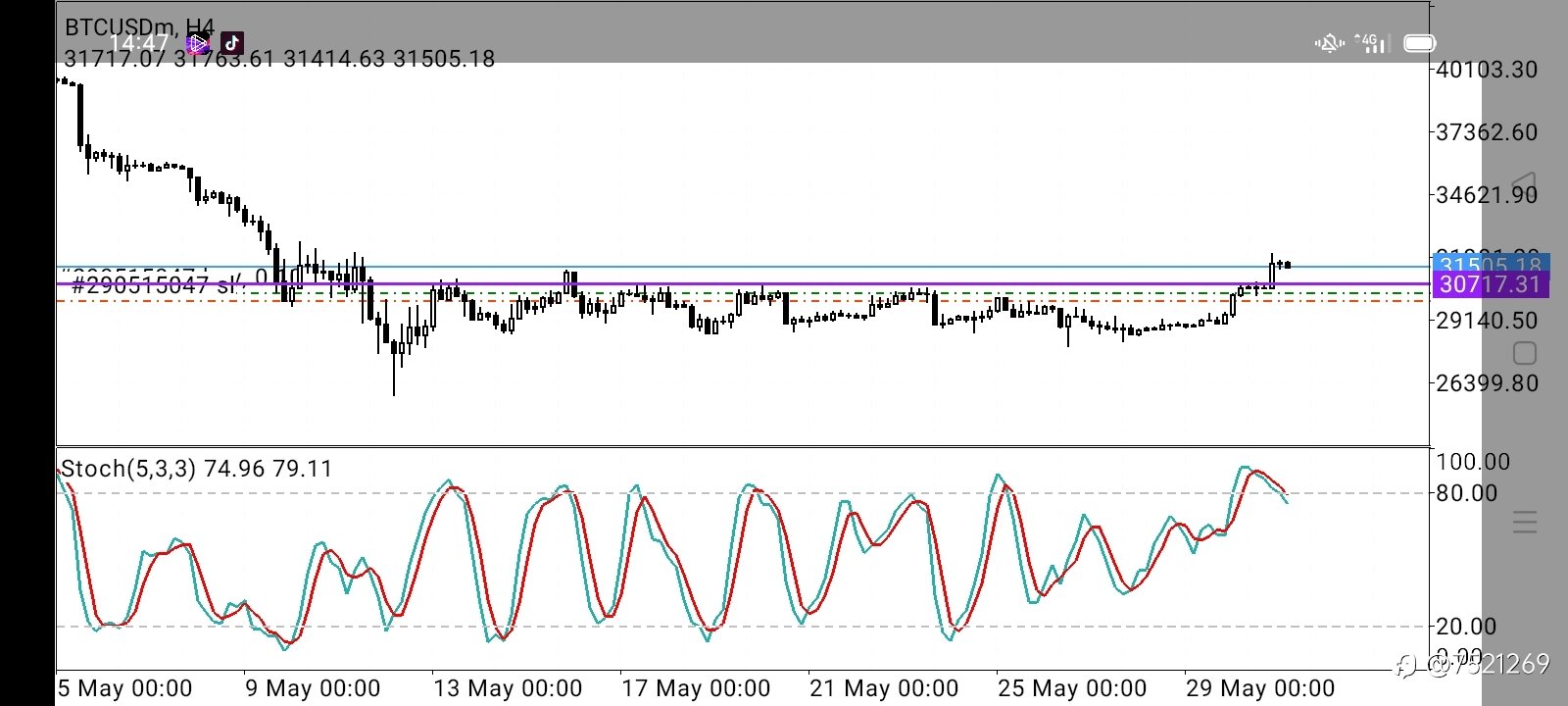The width and height of the screenshot is (1568, 706).
Task: Tap the 4G signal strength icon
Action: coord(1371,43)
